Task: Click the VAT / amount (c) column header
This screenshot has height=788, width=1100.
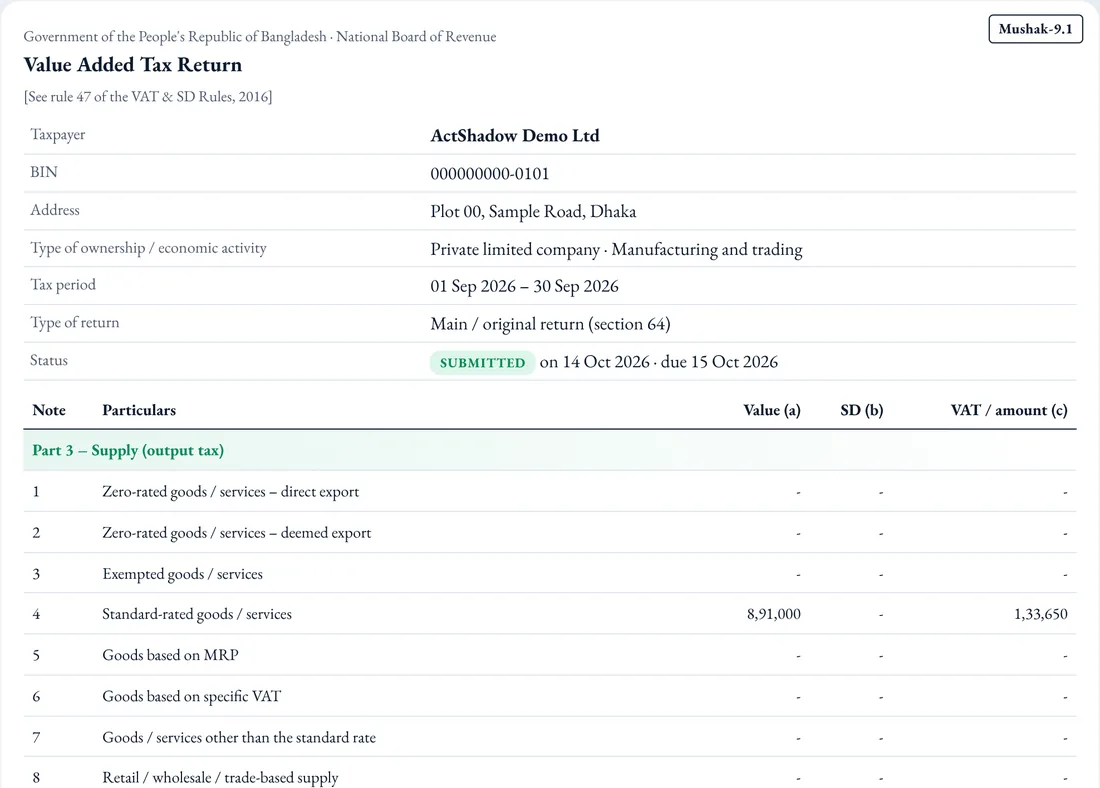Action: (1009, 410)
